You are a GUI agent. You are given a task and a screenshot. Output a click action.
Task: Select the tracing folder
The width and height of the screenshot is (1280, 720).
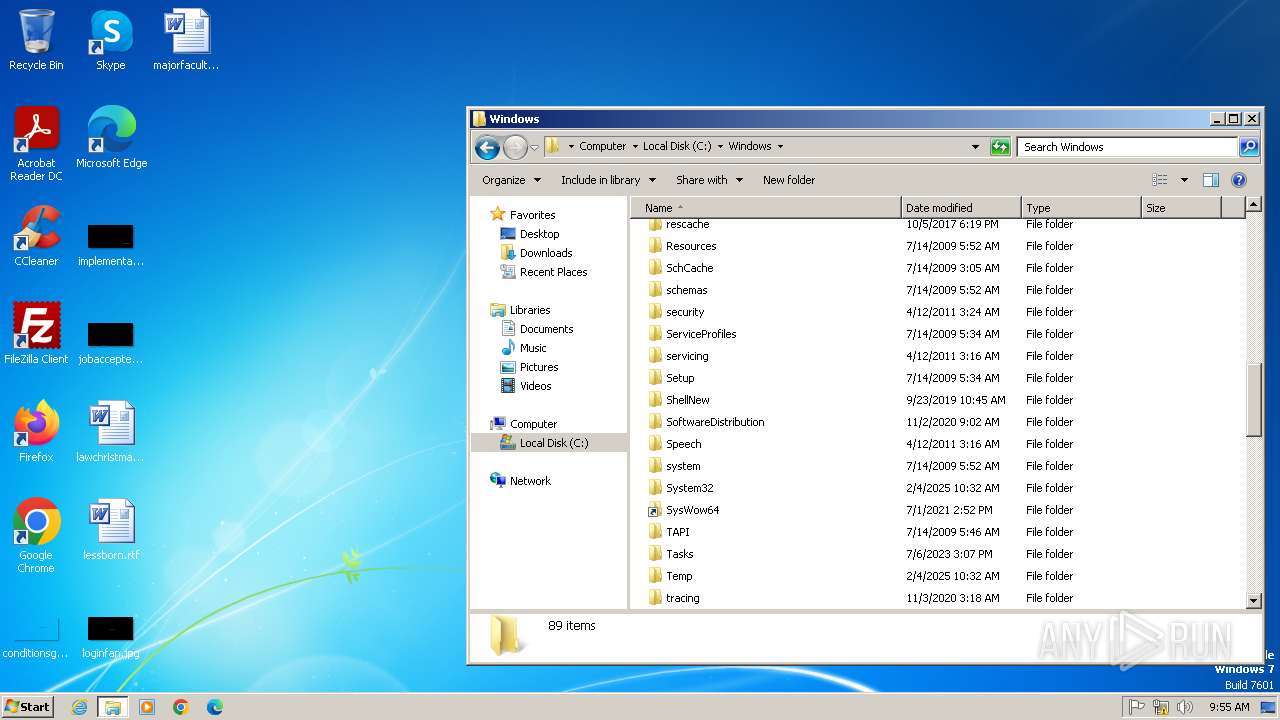pyautogui.click(x=682, y=598)
